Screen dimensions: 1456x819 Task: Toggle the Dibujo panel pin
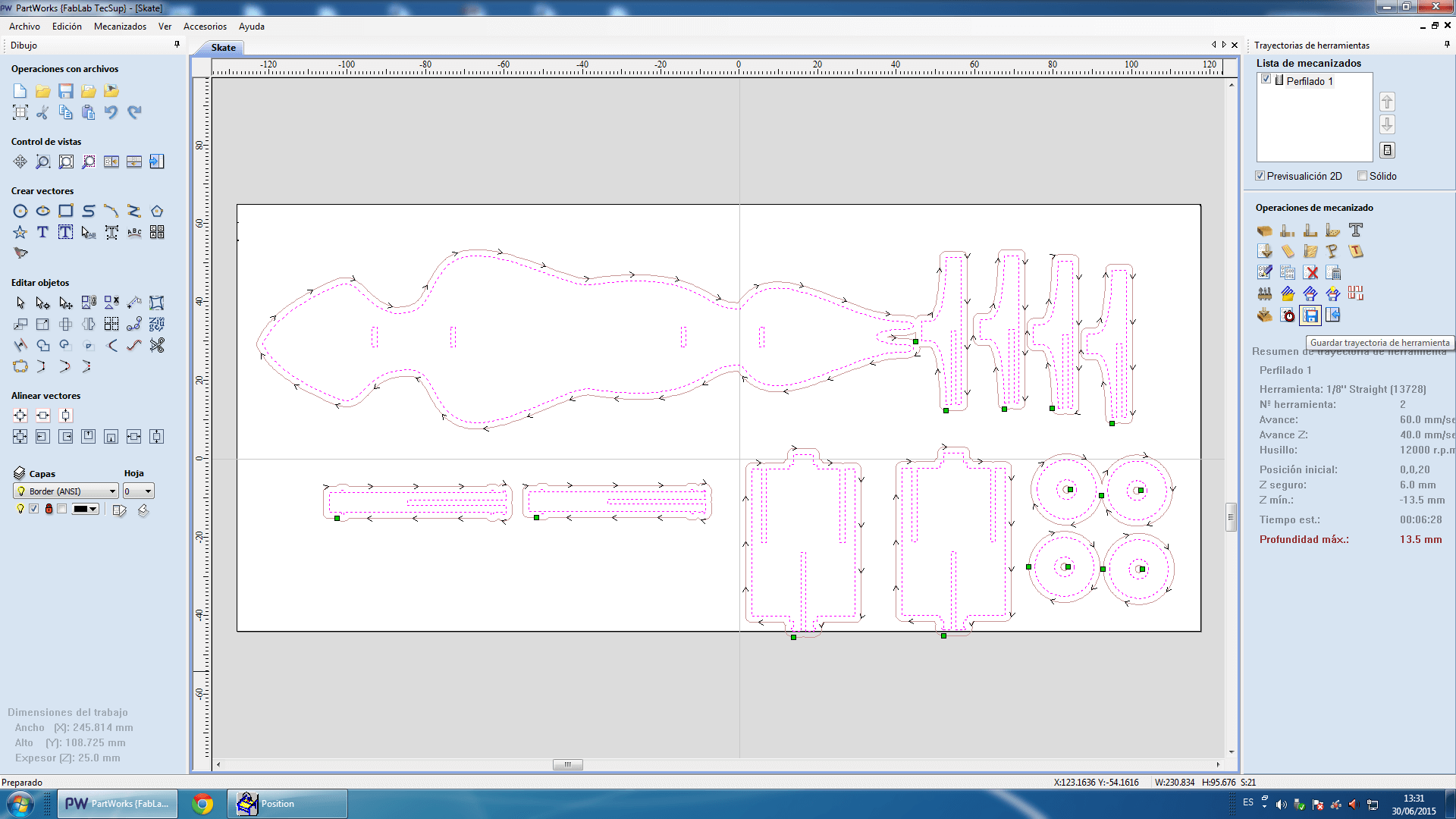[x=177, y=45]
